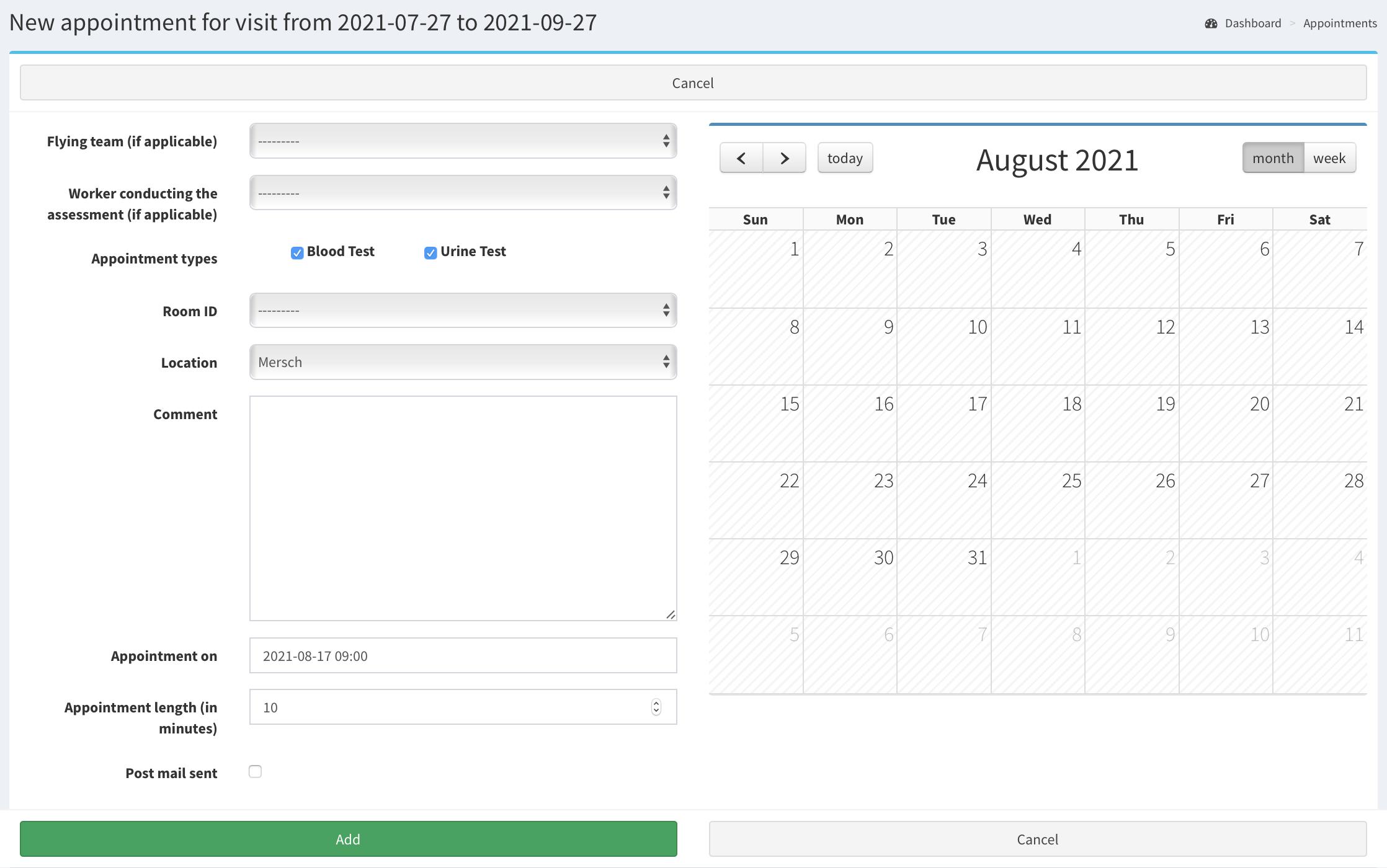Uncheck the Blood Test checkbox
1387x868 pixels.
[x=297, y=252]
